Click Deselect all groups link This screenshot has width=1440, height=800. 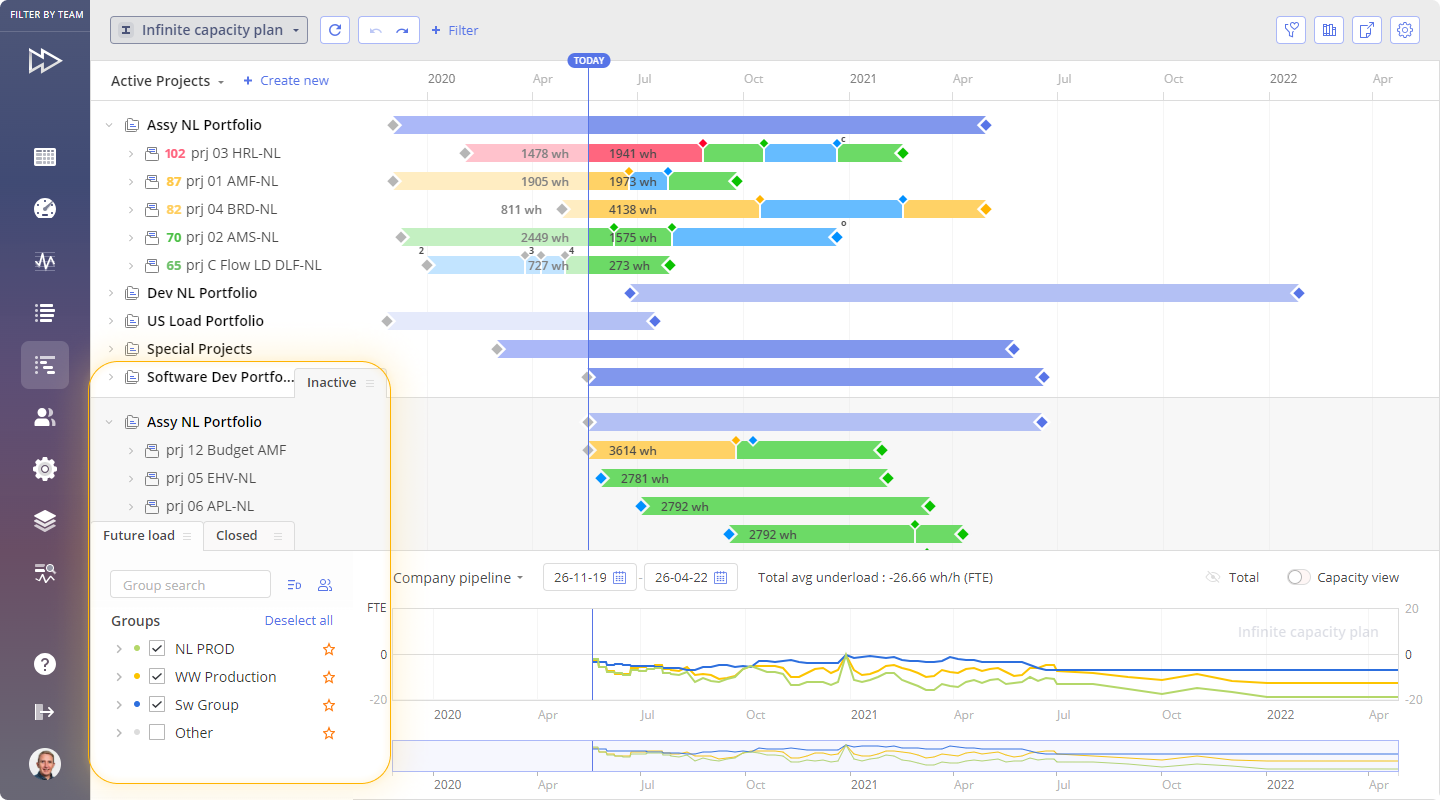[x=298, y=621]
